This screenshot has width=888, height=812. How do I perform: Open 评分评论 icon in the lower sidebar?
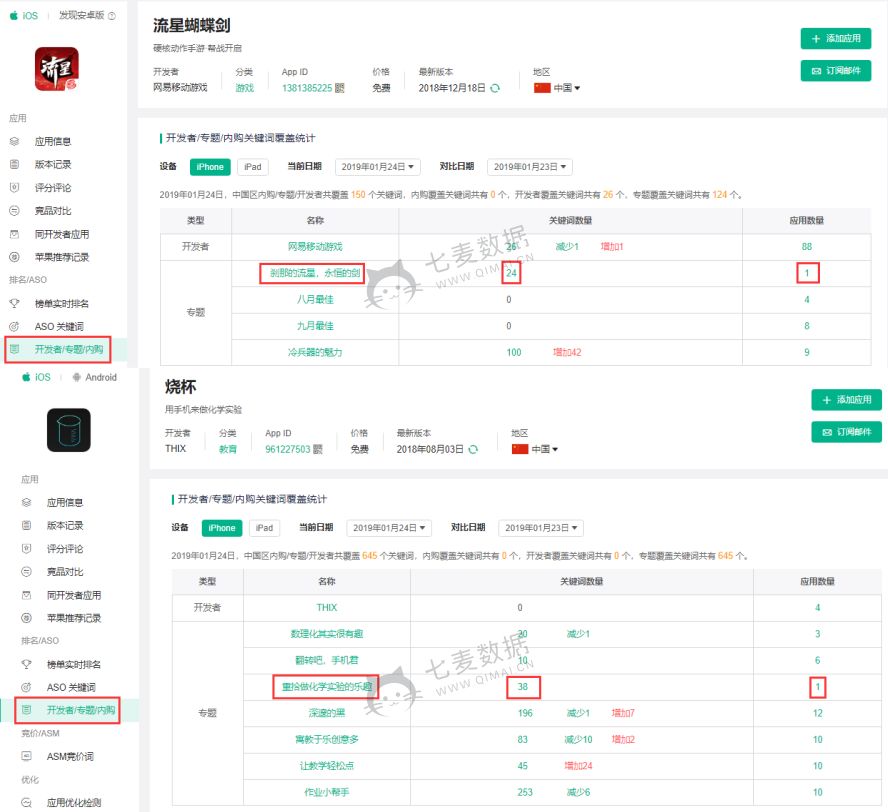(x=26, y=549)
